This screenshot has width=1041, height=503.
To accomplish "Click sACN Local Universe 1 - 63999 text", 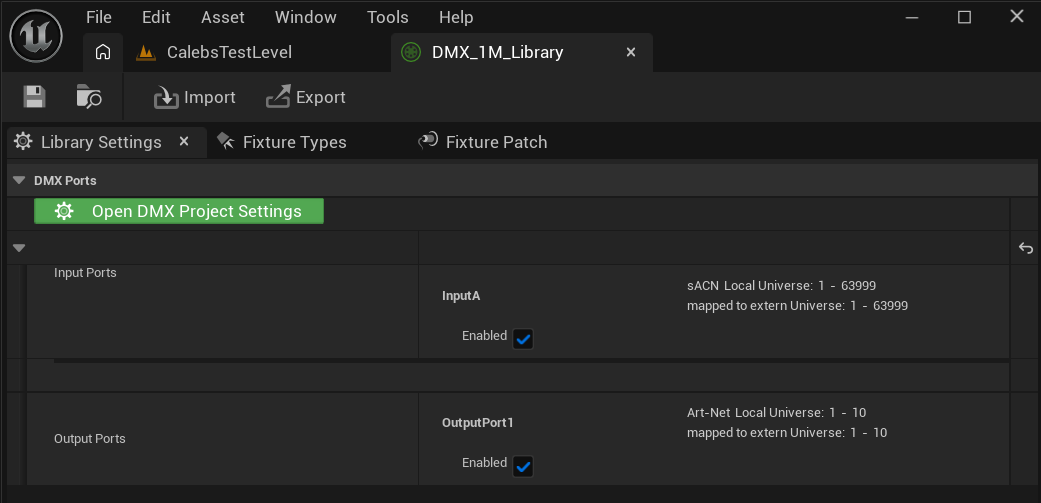I will pyautogui.click(x=781, y=286).
